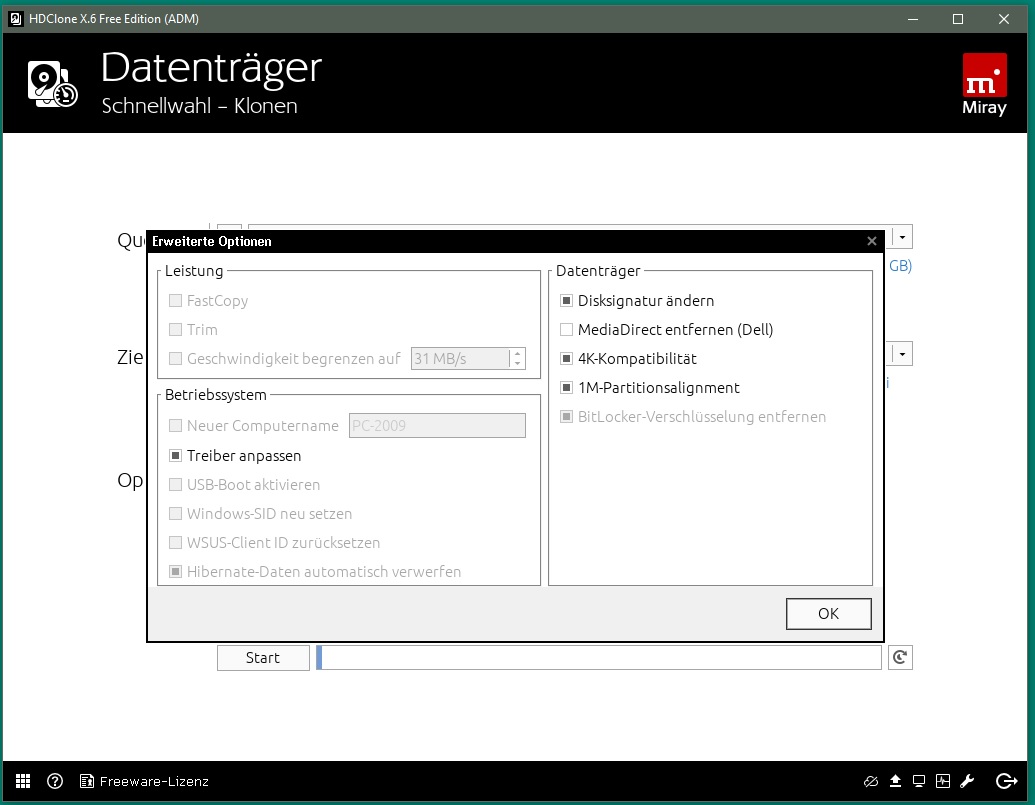Viewport: 1035px width, 805px height.
Task: Click the Miray logo
Action: [984, 84]
